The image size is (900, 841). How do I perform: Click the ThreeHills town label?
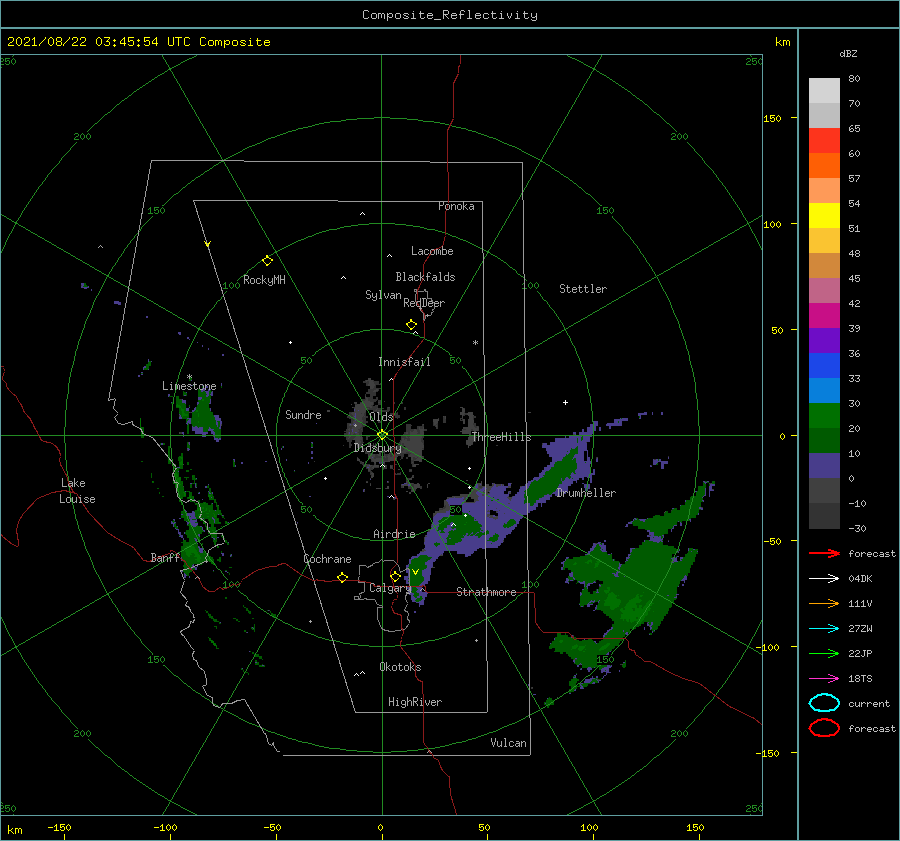click(502, 437)
